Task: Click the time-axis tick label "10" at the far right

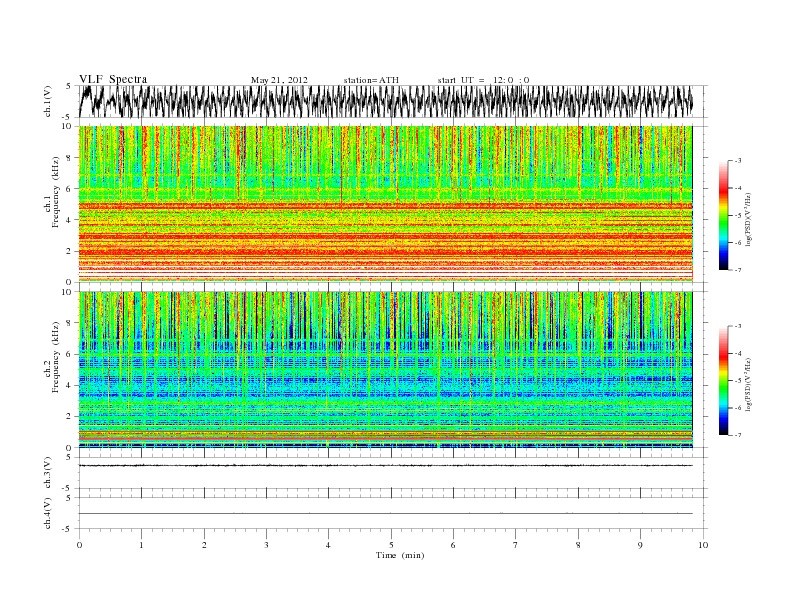Action: pyautogui.click(x=703, y=545)
